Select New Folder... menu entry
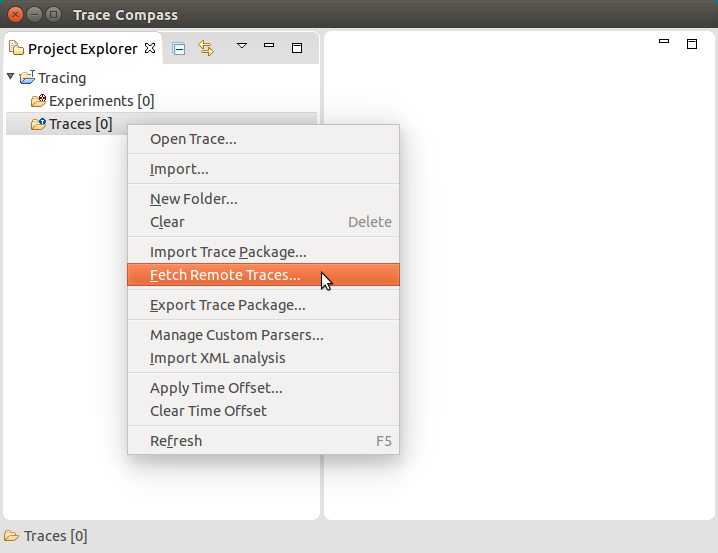This screenshot has width=718, height=553. 194,199
